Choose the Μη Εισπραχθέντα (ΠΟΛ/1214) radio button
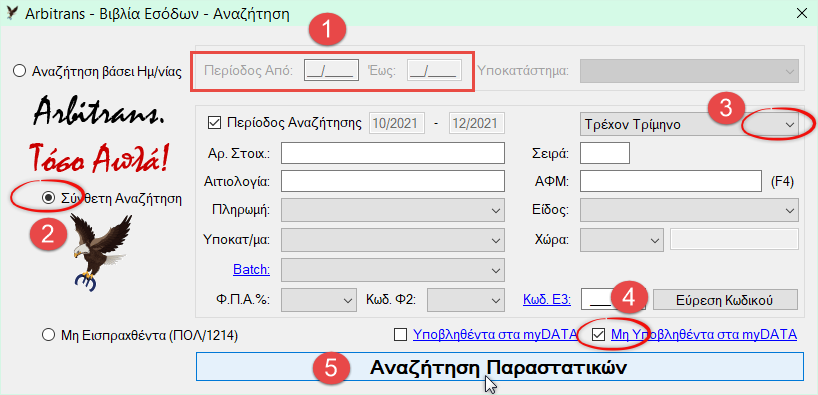This screenshot has height=395, width=818. coord(48,336)
